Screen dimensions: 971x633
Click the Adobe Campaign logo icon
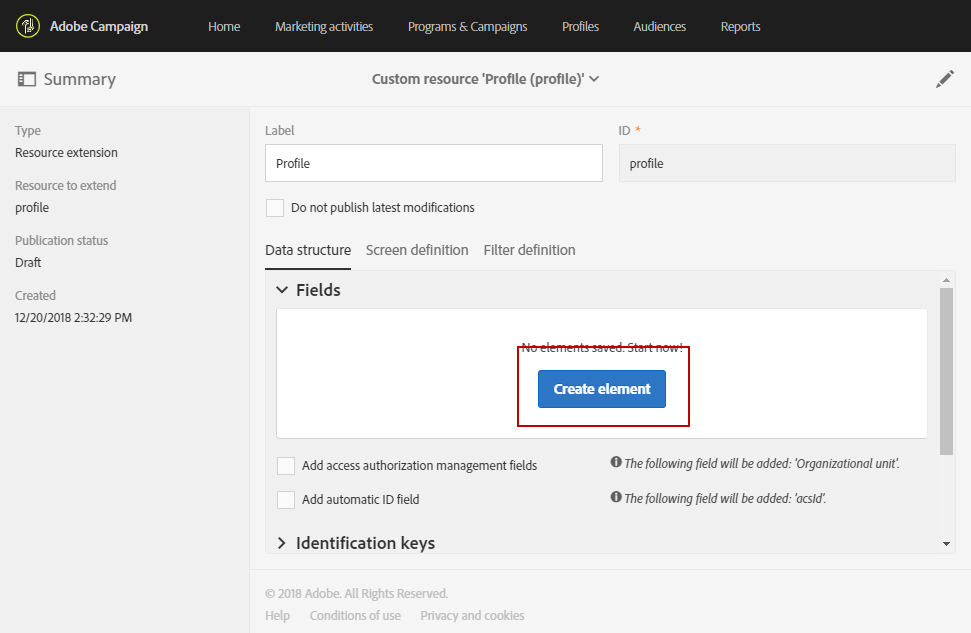27,26
